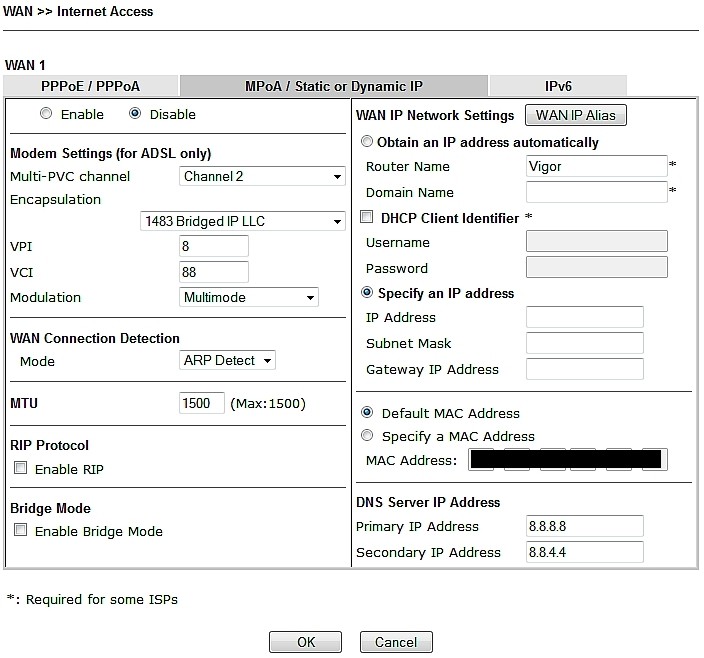Click the MTU value field
Viewport: 704px width, 658px height.
202,403
